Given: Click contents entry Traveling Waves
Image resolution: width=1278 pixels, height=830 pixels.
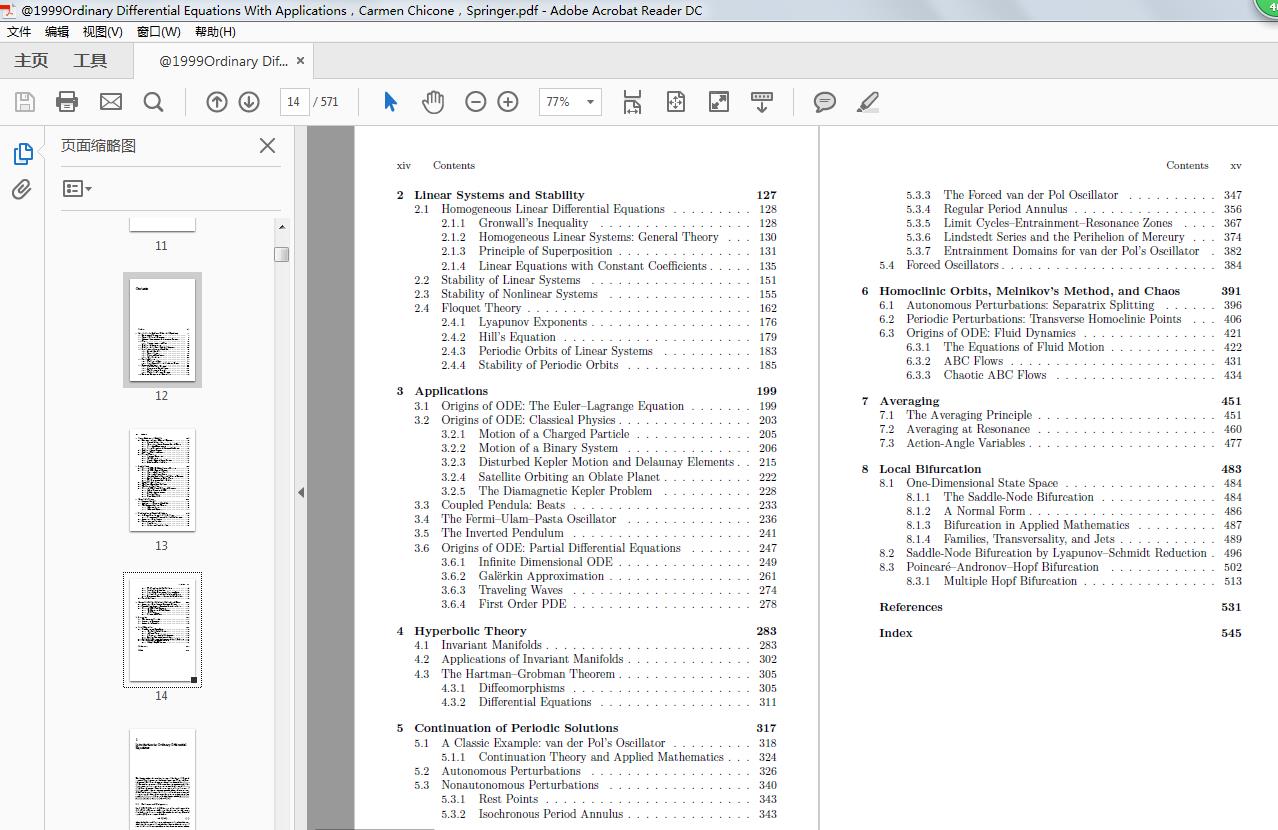Looking at the screenshot, I should [520, 590].
